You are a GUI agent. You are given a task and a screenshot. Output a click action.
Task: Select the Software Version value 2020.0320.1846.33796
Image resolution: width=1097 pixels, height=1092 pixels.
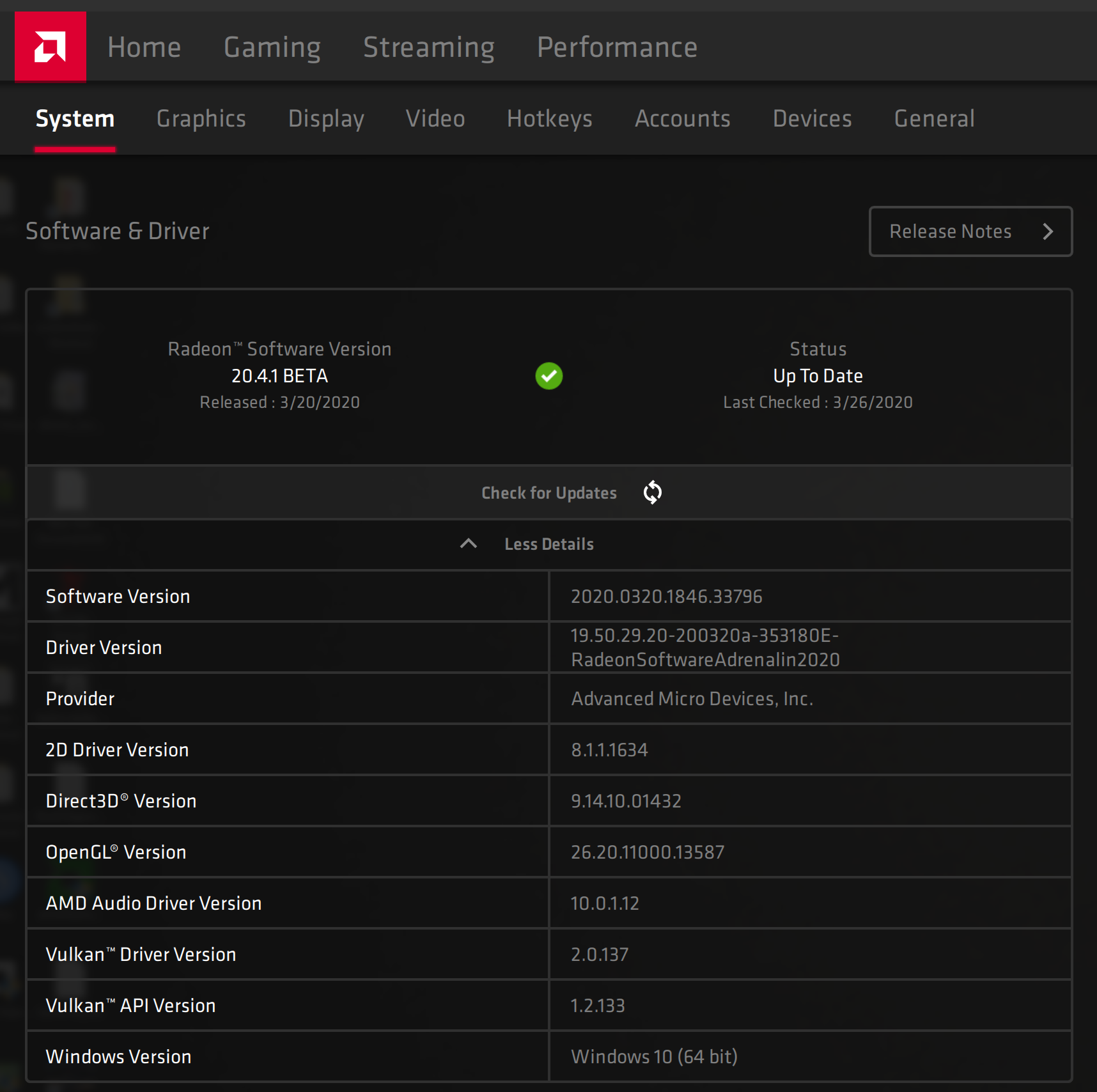point(667,597)
